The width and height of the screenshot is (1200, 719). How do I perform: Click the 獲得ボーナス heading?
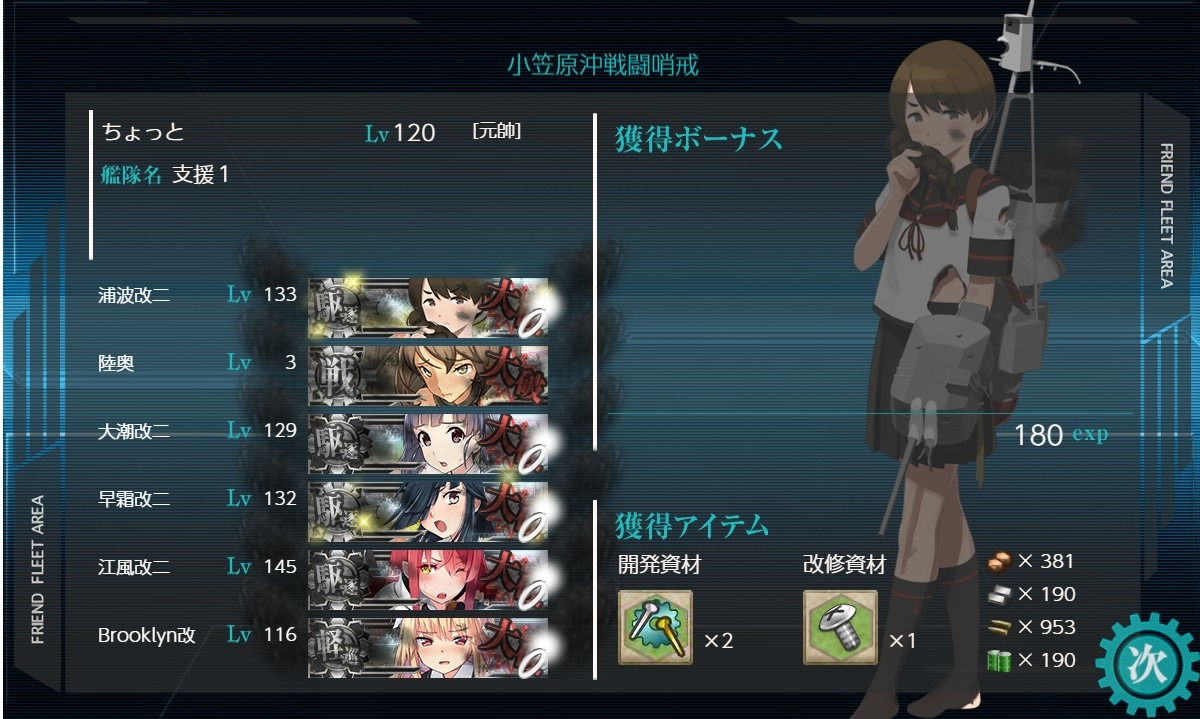tap(698, 139)
